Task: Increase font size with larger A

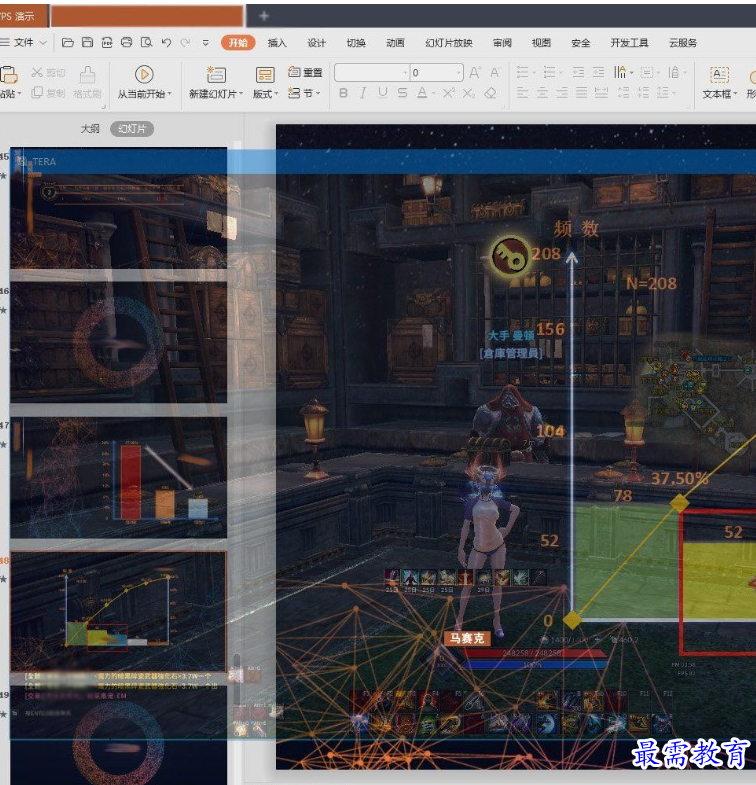Action: pos(475,73)
